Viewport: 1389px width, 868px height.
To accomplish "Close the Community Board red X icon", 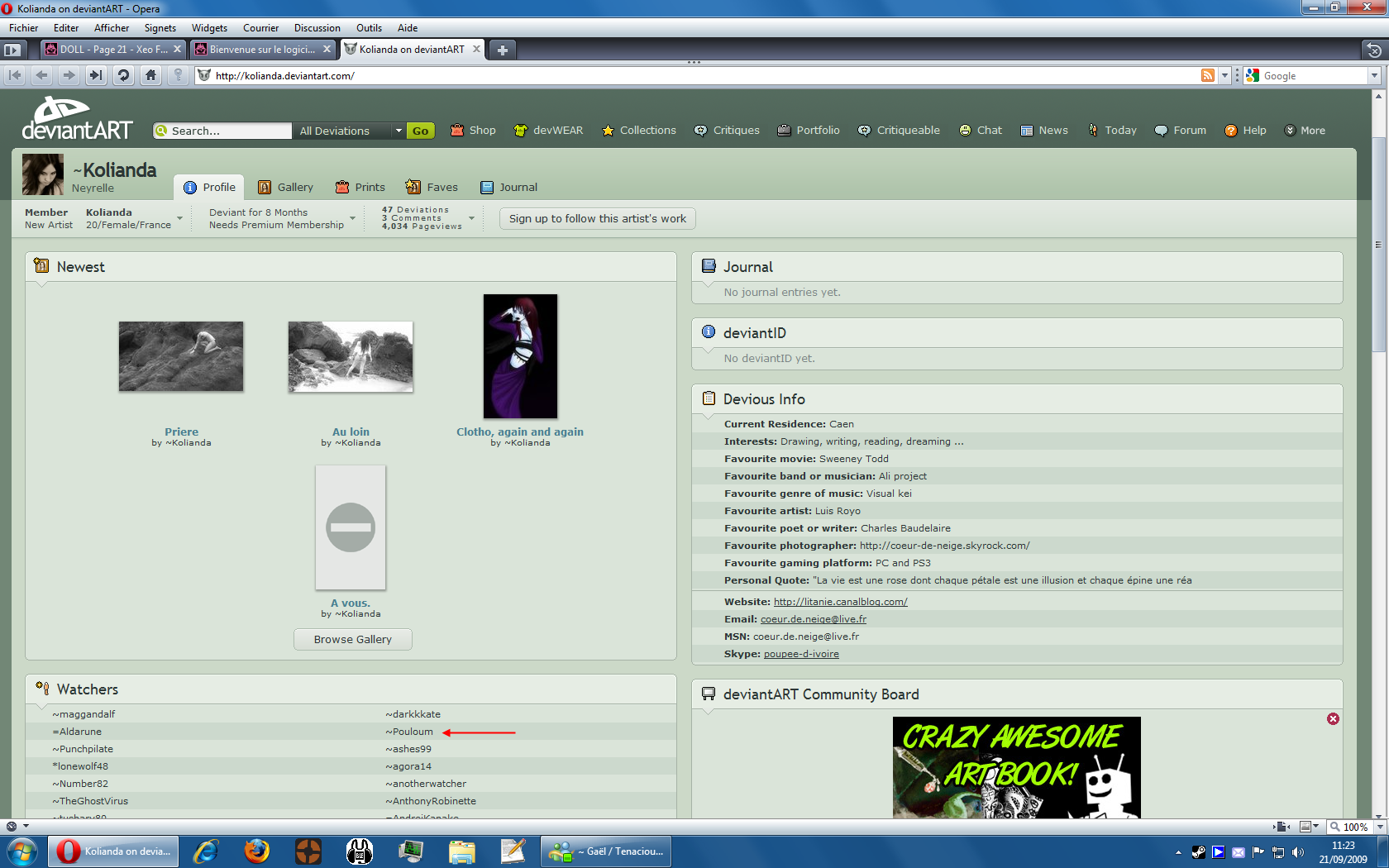I will pyautogui.click(x=1333, y=719).
